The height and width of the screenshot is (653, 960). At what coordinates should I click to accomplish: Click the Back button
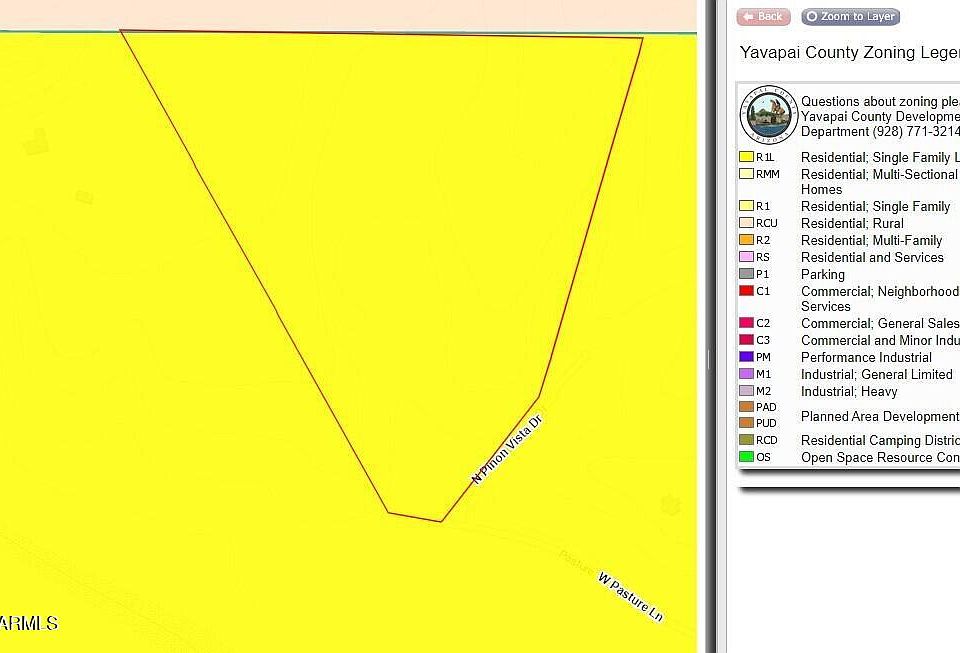[763, 17]
